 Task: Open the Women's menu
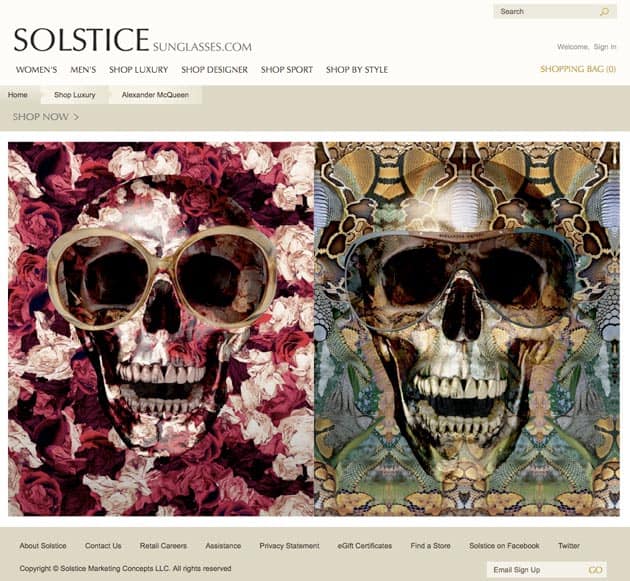pos(37,70)
